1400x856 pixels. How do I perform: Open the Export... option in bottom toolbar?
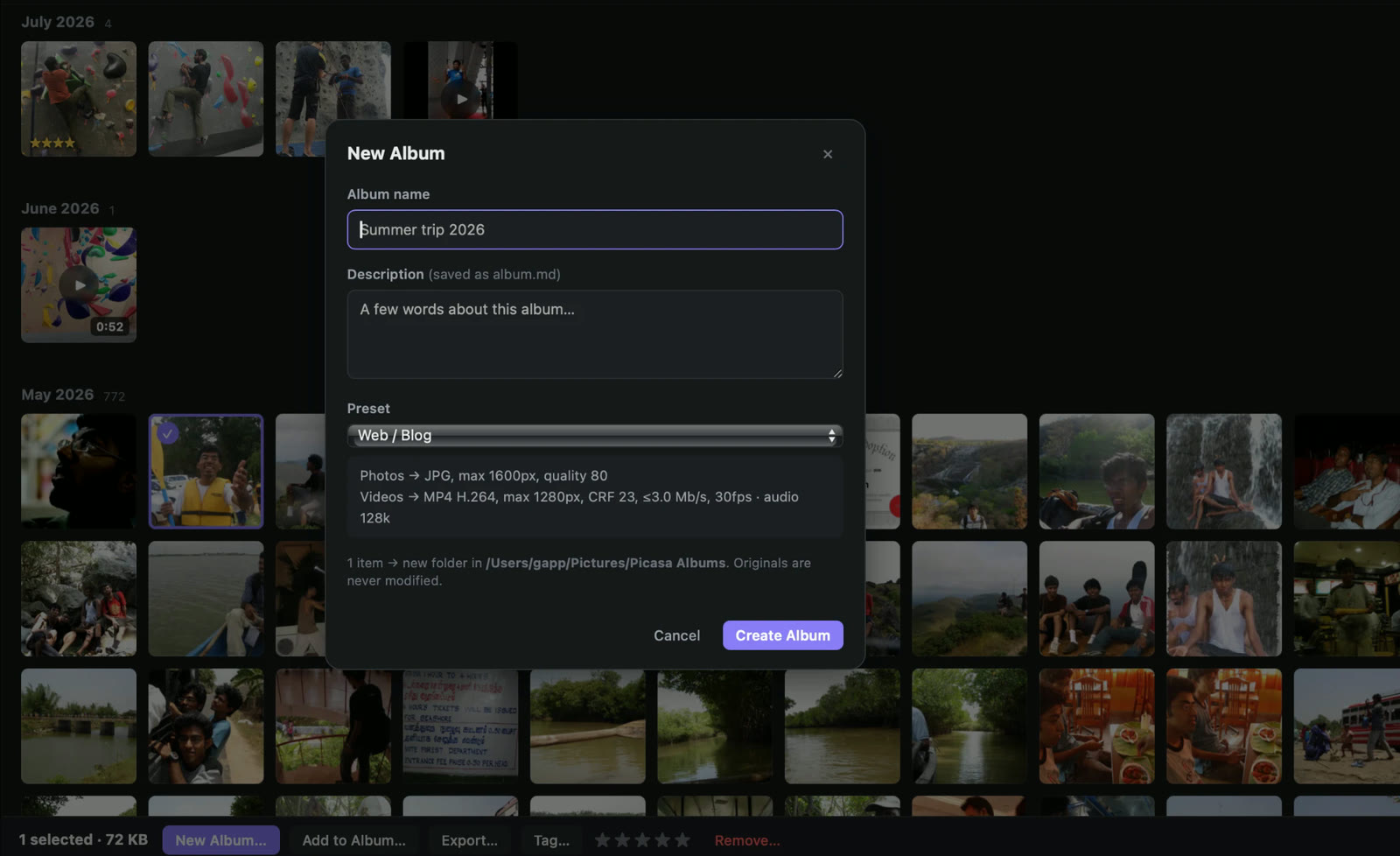point(469,840)
